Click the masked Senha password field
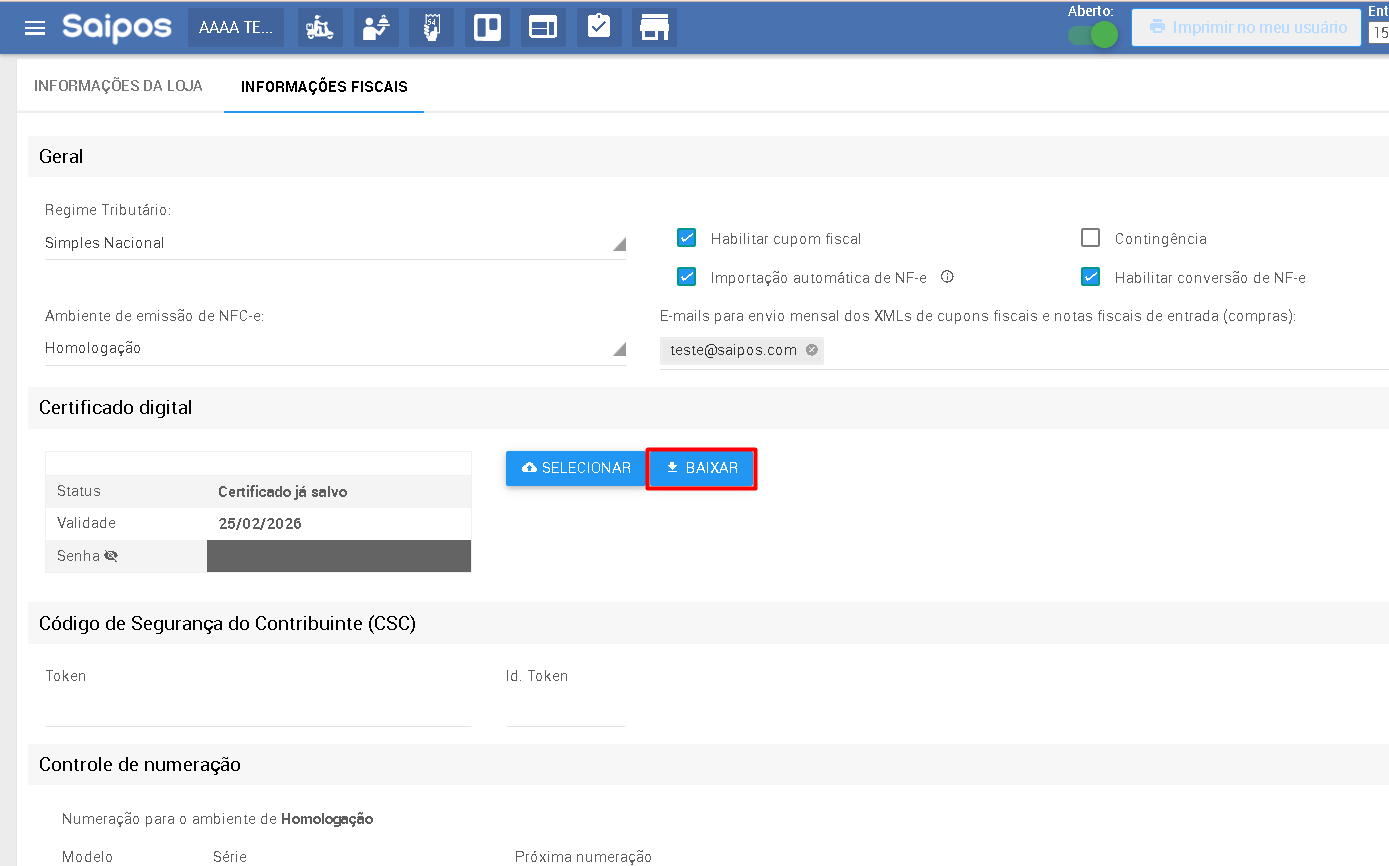 click(339, 556)
